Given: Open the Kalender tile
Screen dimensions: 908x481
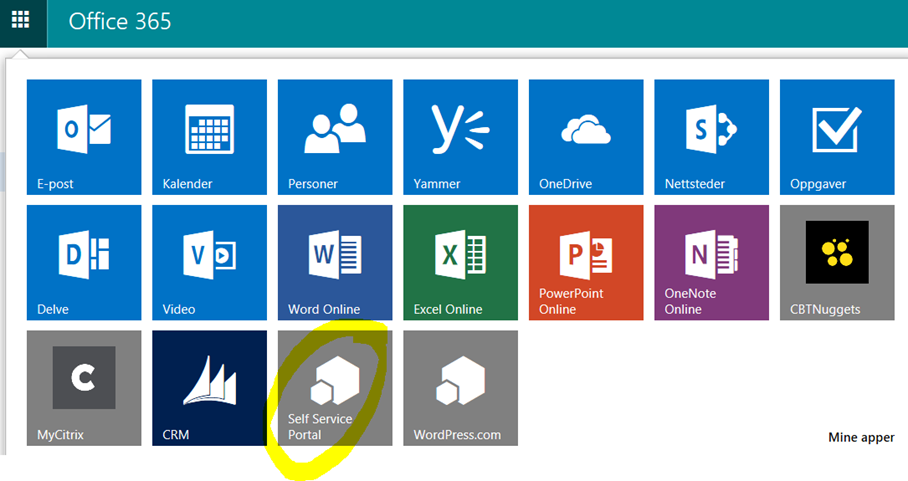Looking at the screenshot, I should click(x=210, y=137).
